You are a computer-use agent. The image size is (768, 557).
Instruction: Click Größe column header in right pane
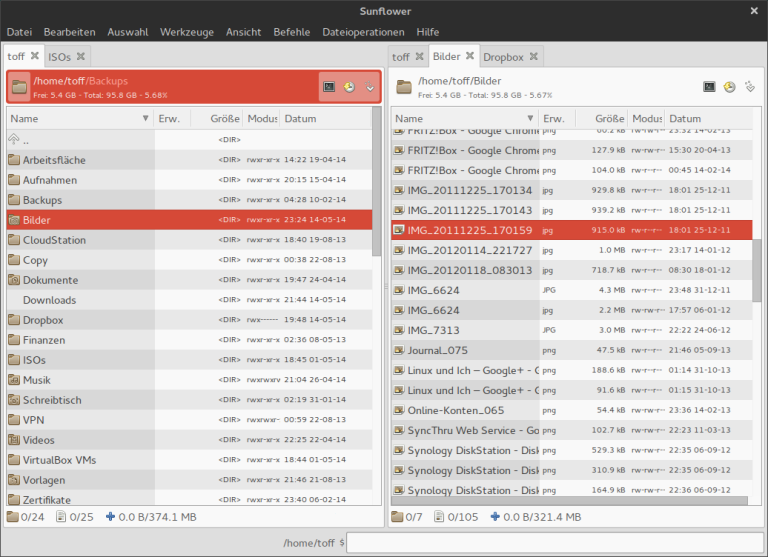click(x=602, y=119)
